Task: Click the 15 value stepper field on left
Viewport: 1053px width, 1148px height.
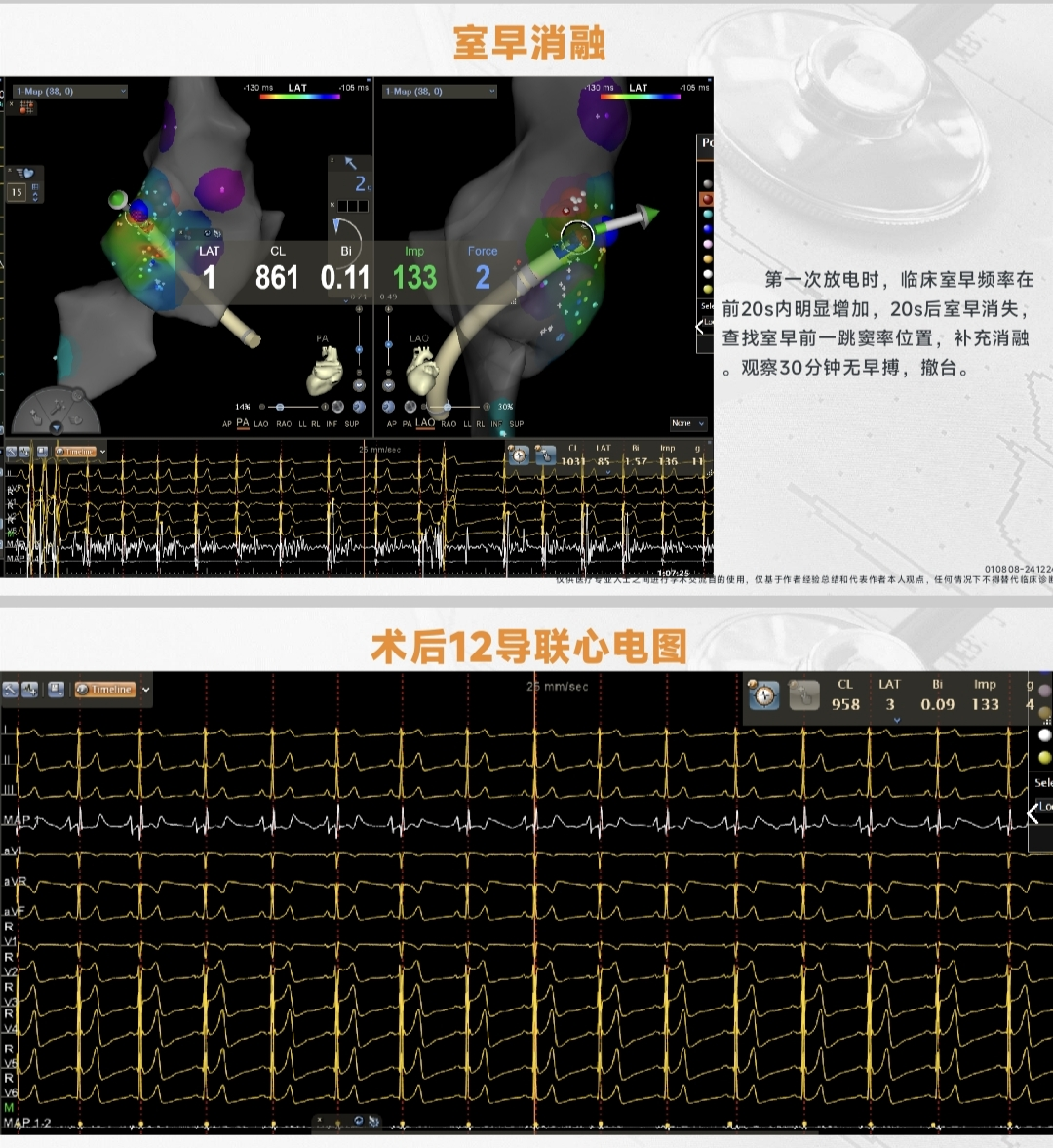Action: point(17,193)
